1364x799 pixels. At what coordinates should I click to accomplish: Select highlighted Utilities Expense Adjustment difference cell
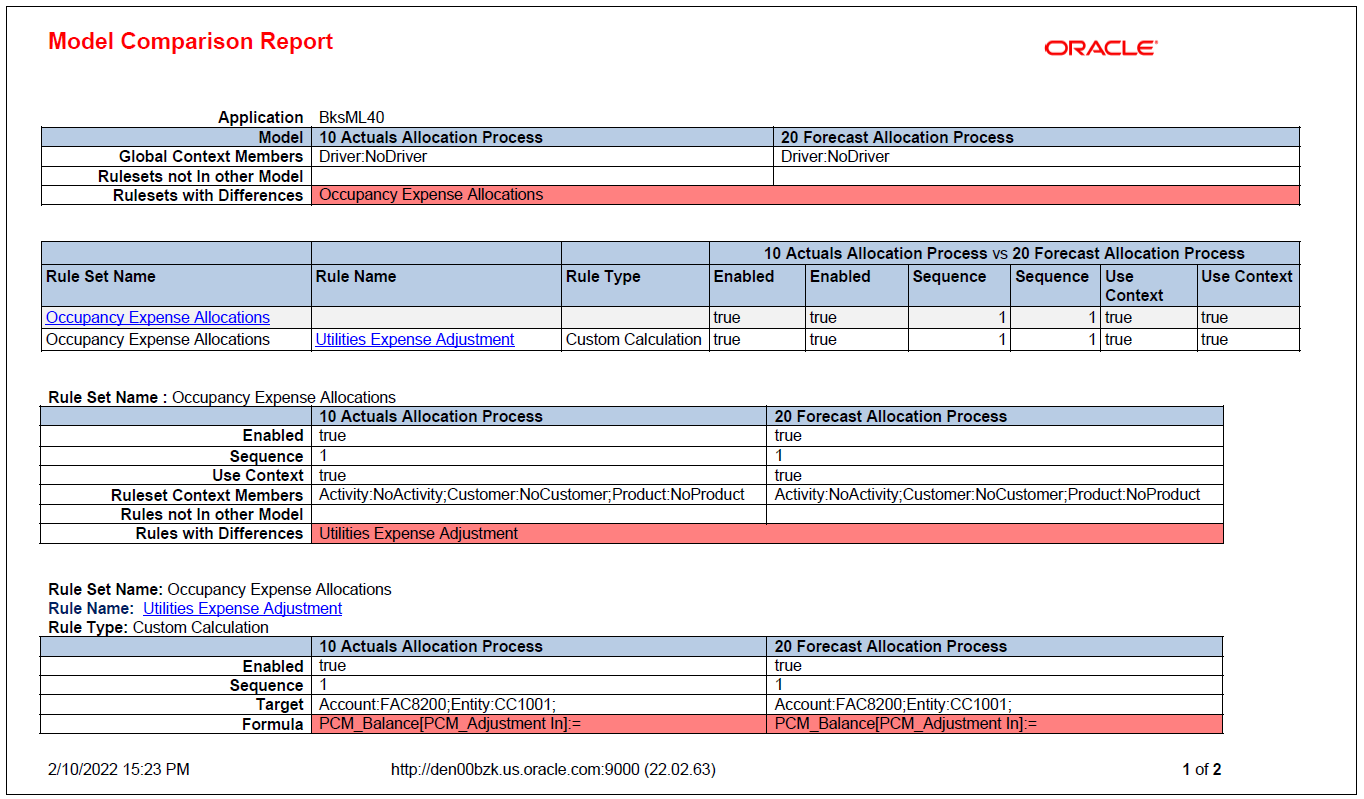pos(767,534)
